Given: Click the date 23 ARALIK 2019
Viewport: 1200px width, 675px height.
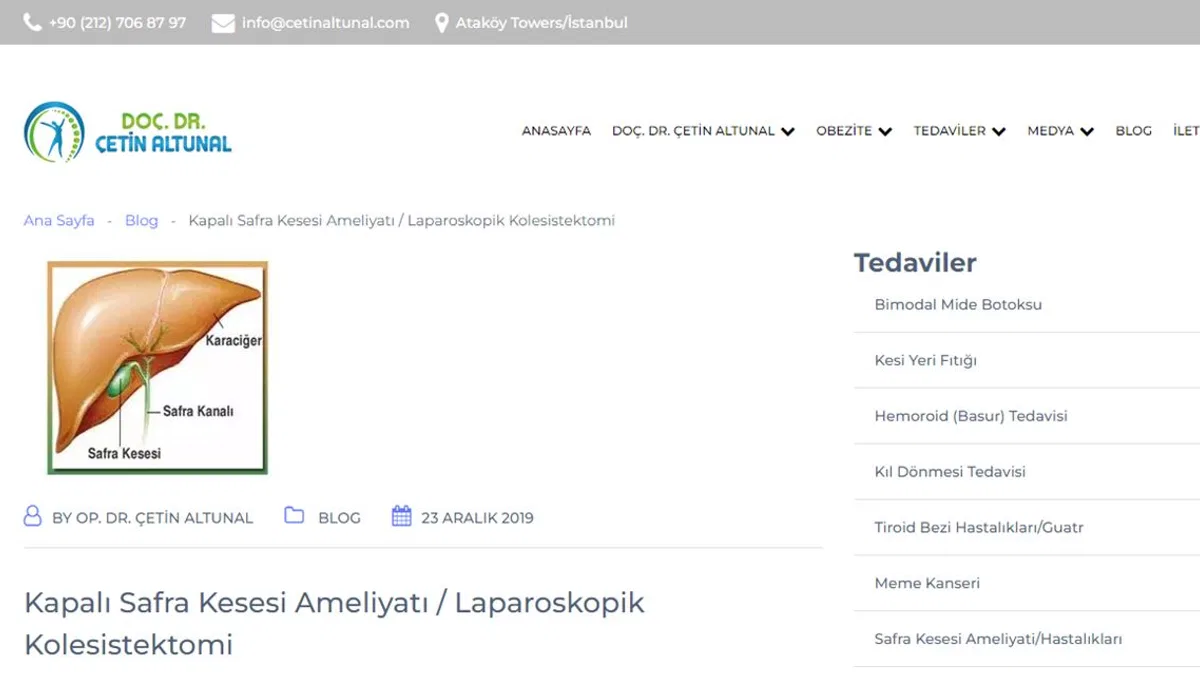Looking at the screenshot, I should 477,518.
